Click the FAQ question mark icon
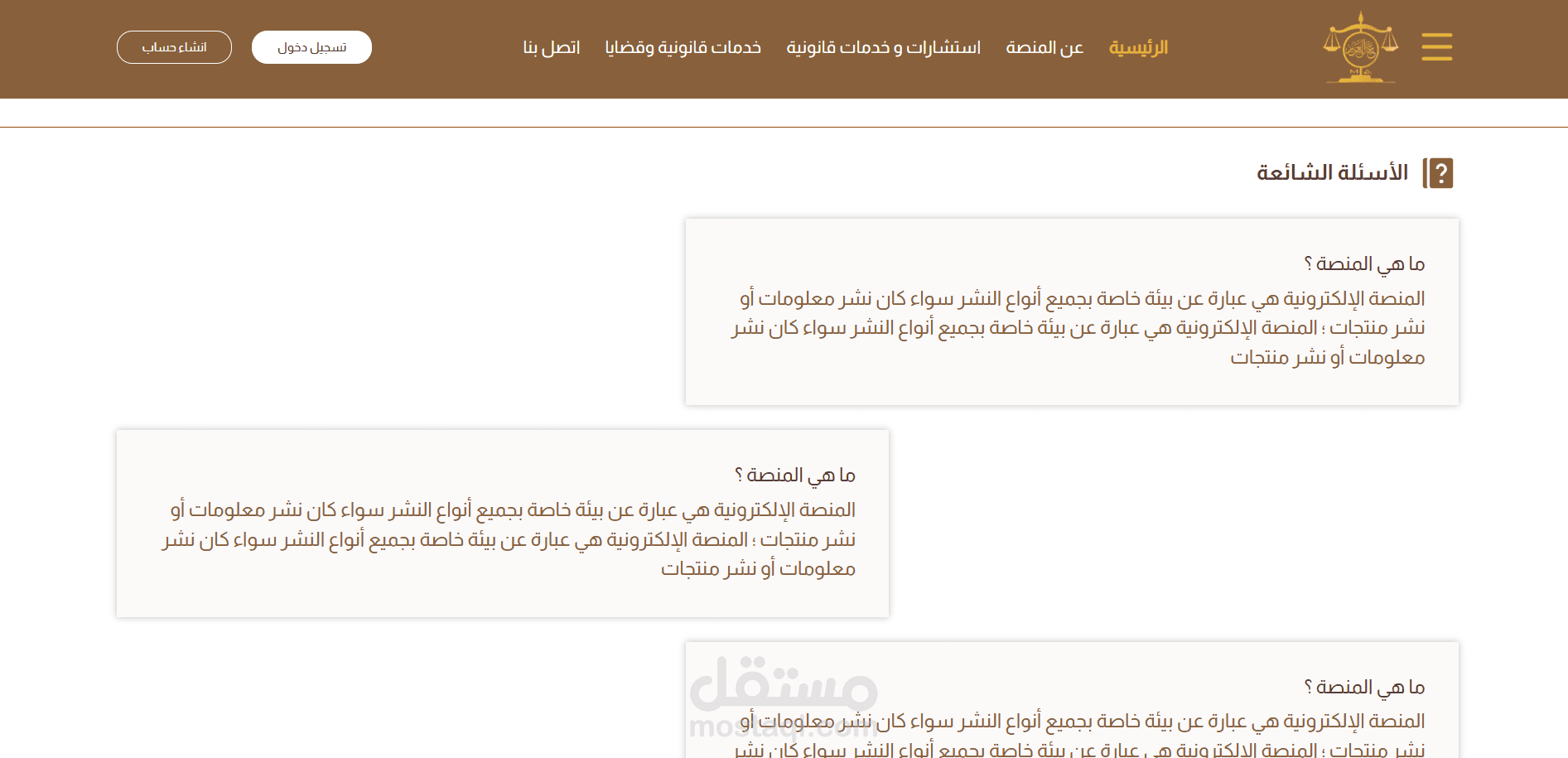The height and width of the screenshot is (758, 1568). [x=1438, y=173]
